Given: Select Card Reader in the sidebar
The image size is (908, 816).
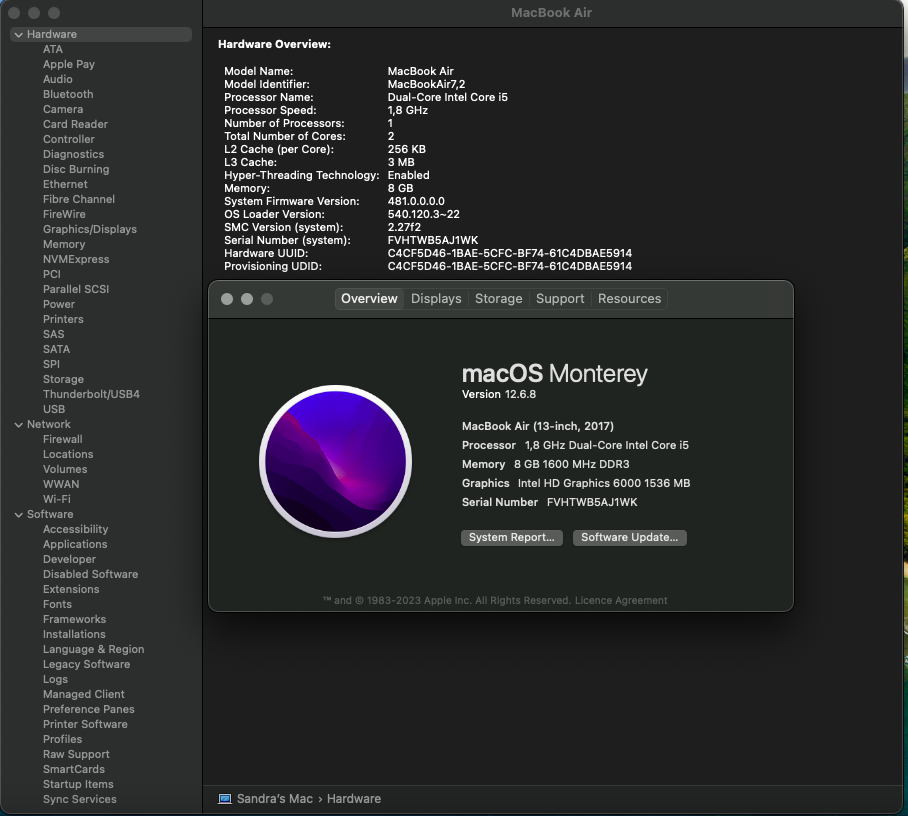Looking at the screenshot, I should coord(75,125).
